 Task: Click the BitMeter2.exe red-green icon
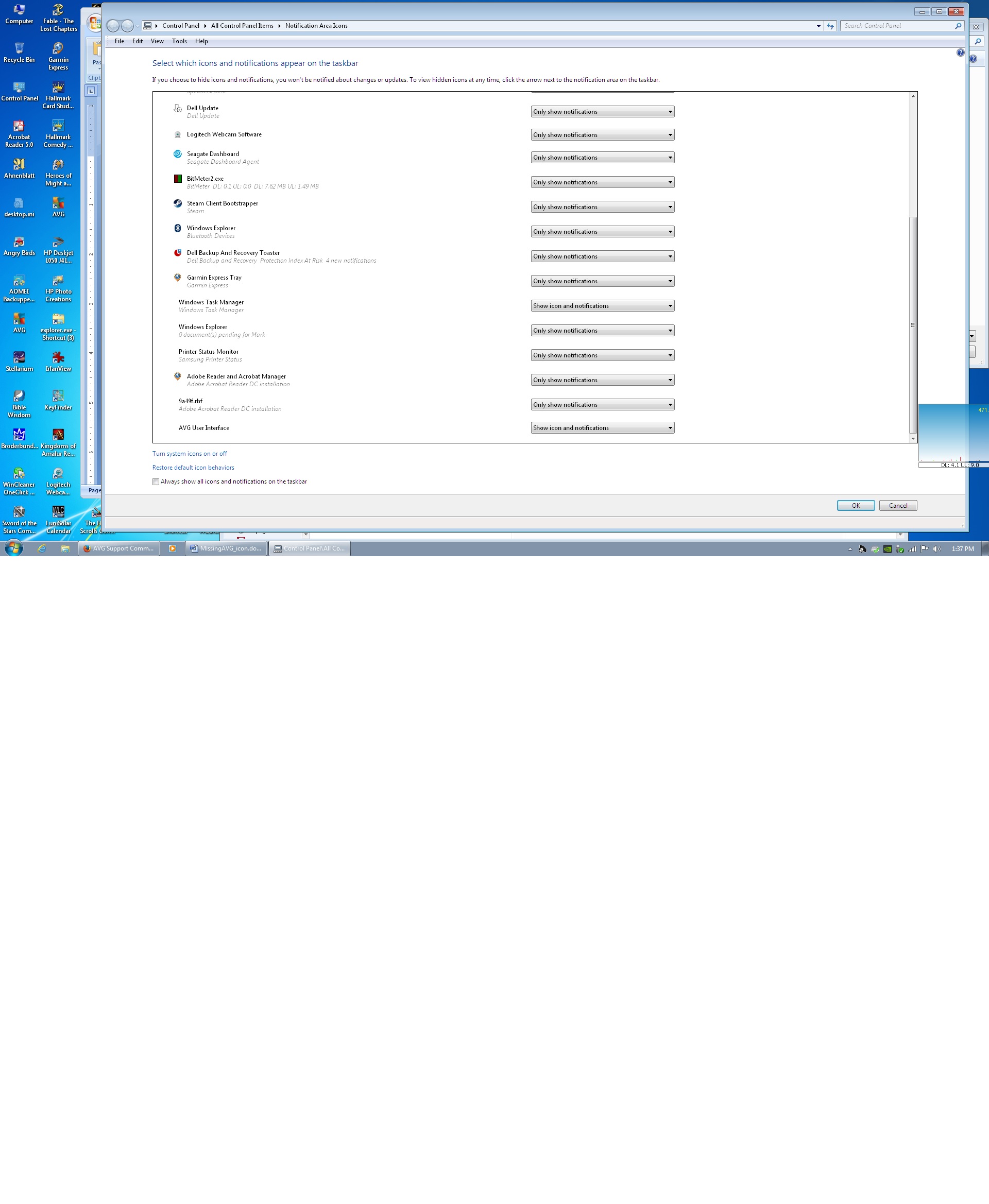click(x=177, y=179)
